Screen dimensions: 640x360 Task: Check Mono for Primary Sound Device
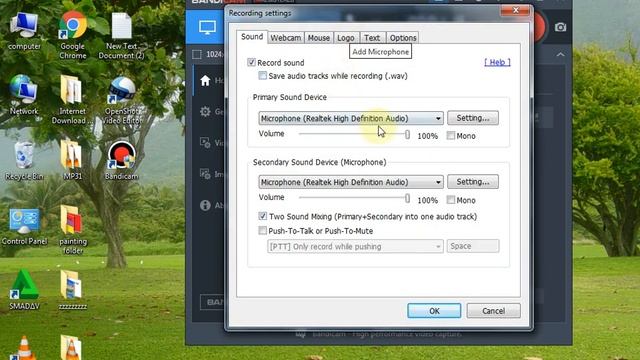(x=451, y=136)
